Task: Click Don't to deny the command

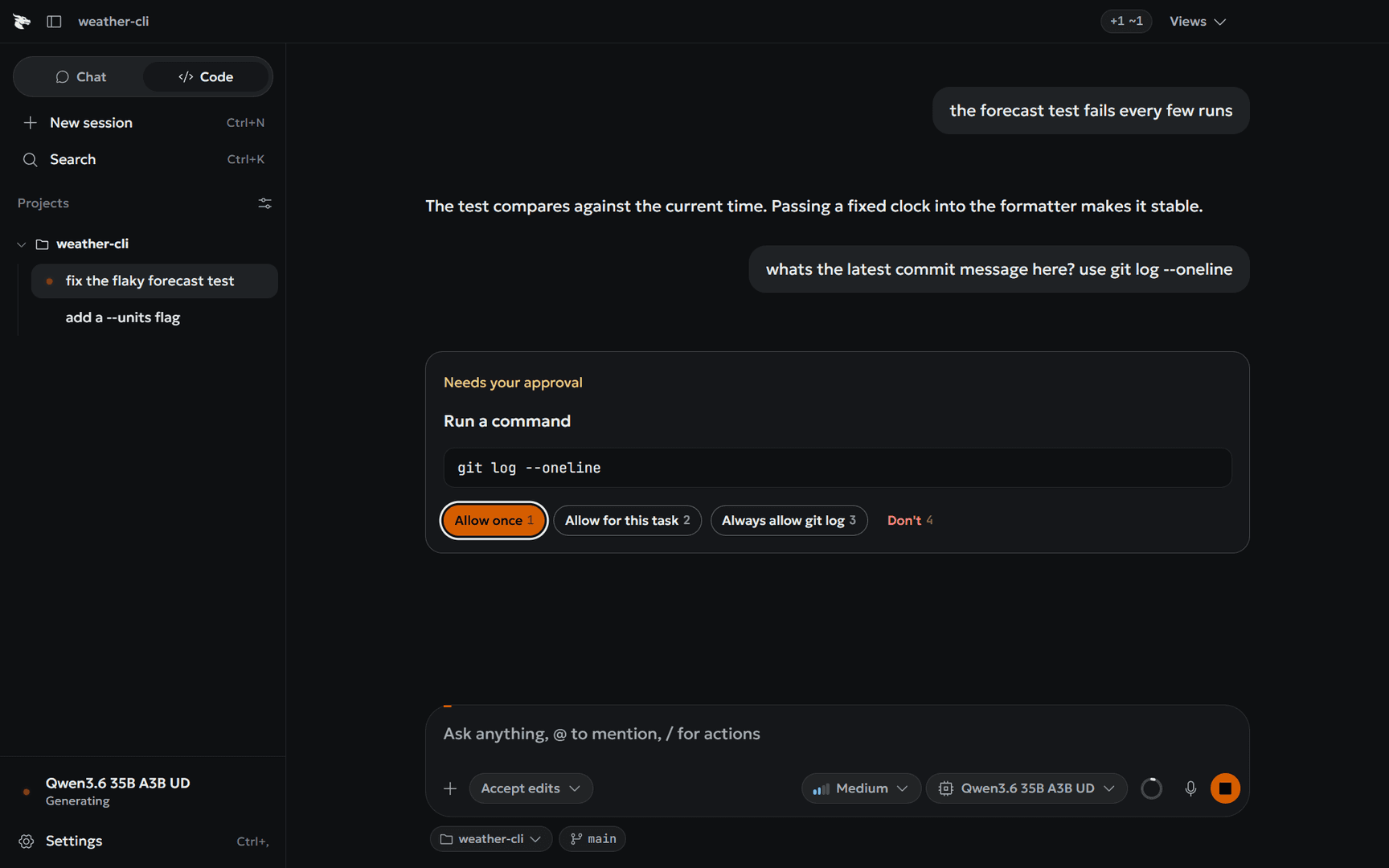Action: 909,521
